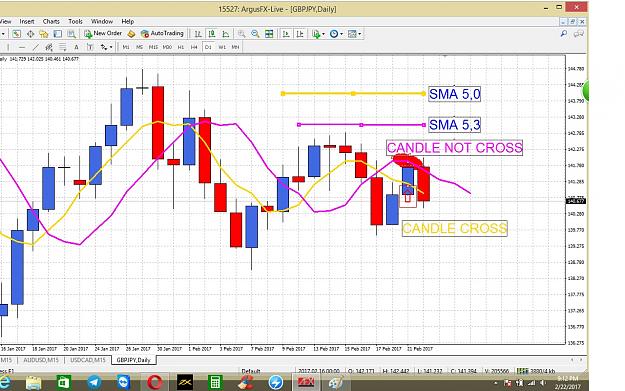Select the GBPJPY,Daily chart tab
Screen dimensions: 625x391
tap(134, 360)
